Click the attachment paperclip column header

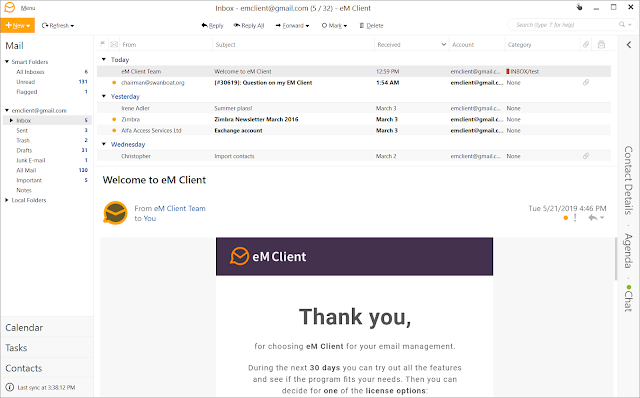coord(586,44)
